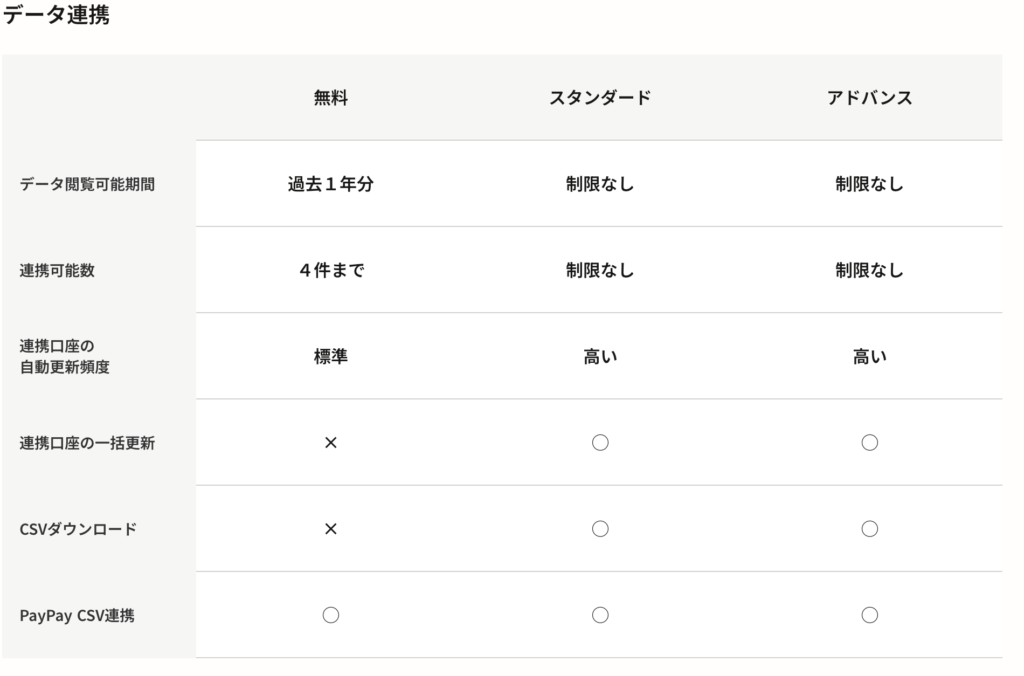Image resolution: width=1024 pixels, height=676 pixels.
Task: Click the データ連携 section heading
Action: [56, 16]
